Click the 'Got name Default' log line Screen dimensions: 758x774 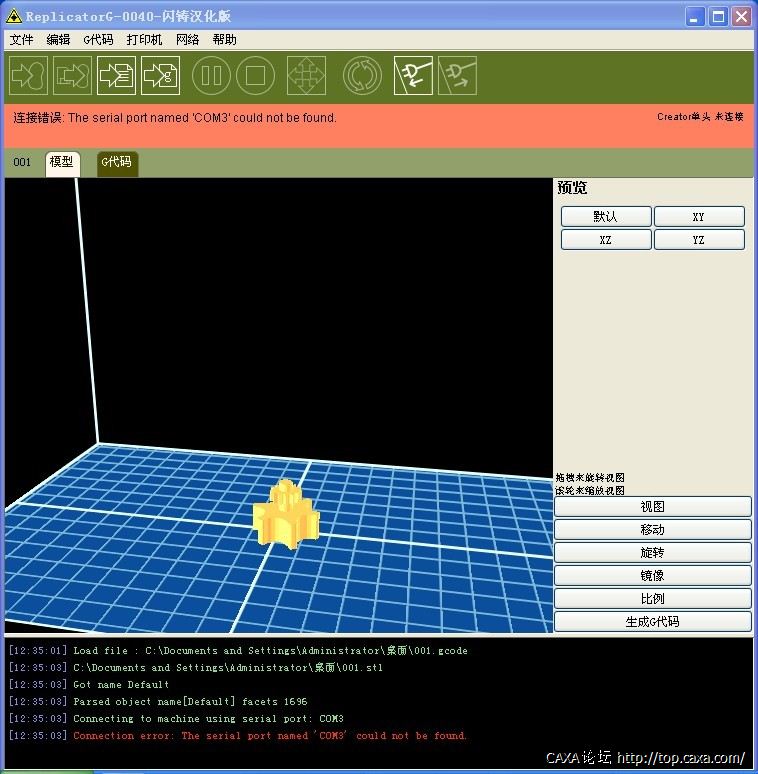89,685
